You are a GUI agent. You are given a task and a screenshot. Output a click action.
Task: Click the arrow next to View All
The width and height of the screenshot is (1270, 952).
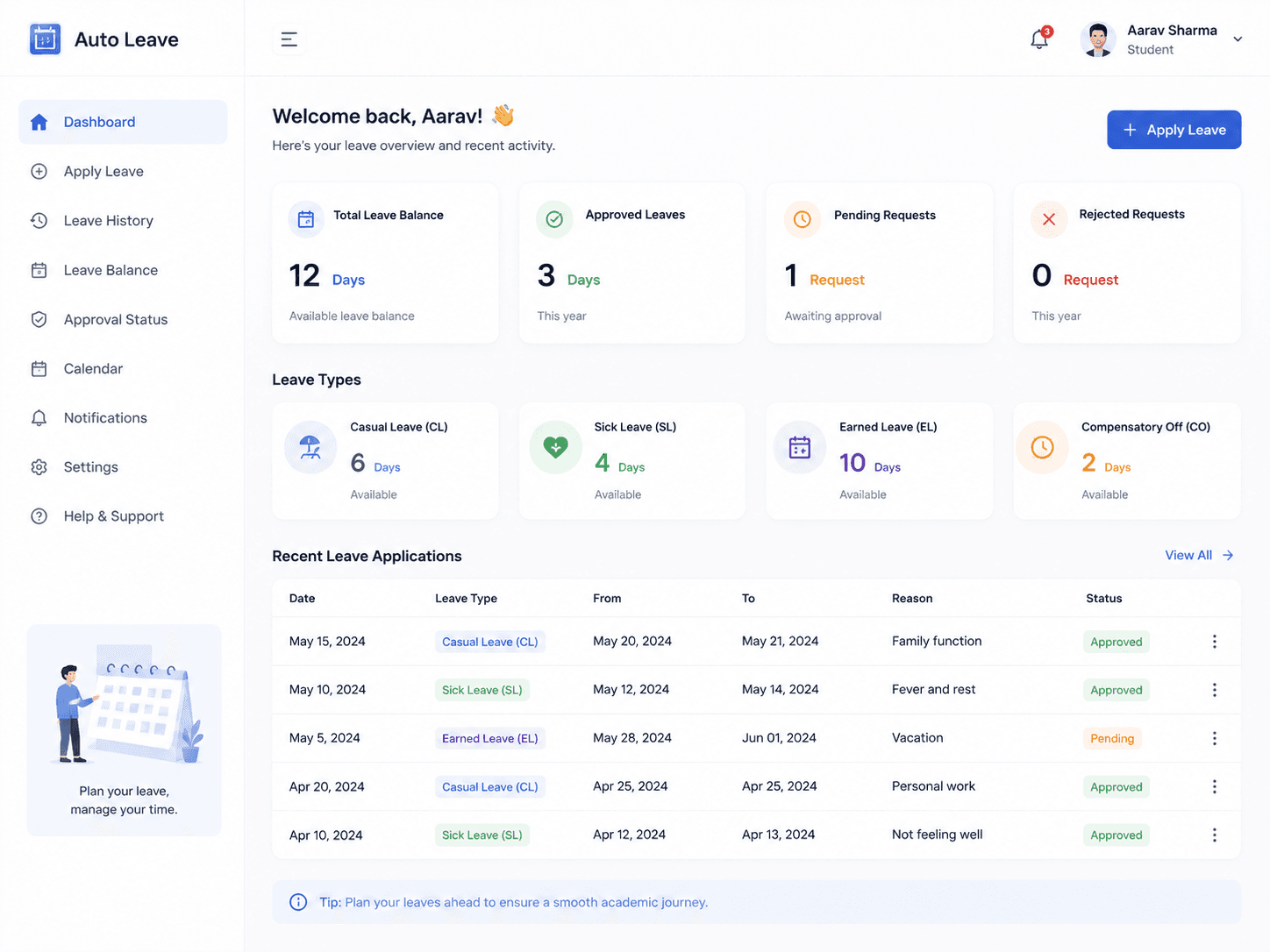pos(1228,555)
